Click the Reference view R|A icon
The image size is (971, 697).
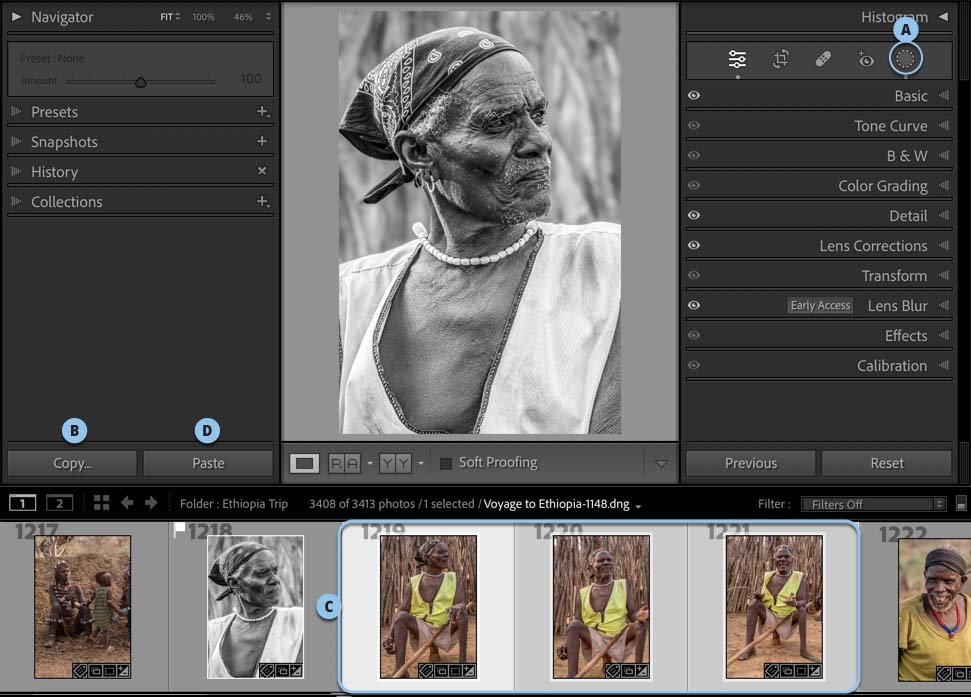[343, 463]
